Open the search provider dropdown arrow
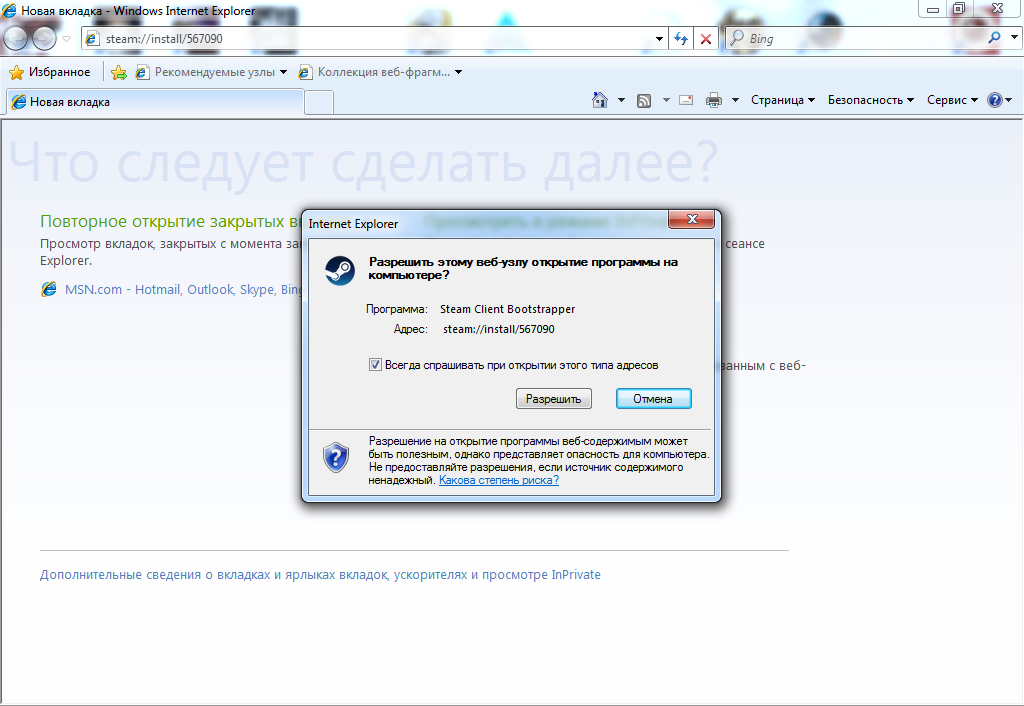 click(1014, 38)
